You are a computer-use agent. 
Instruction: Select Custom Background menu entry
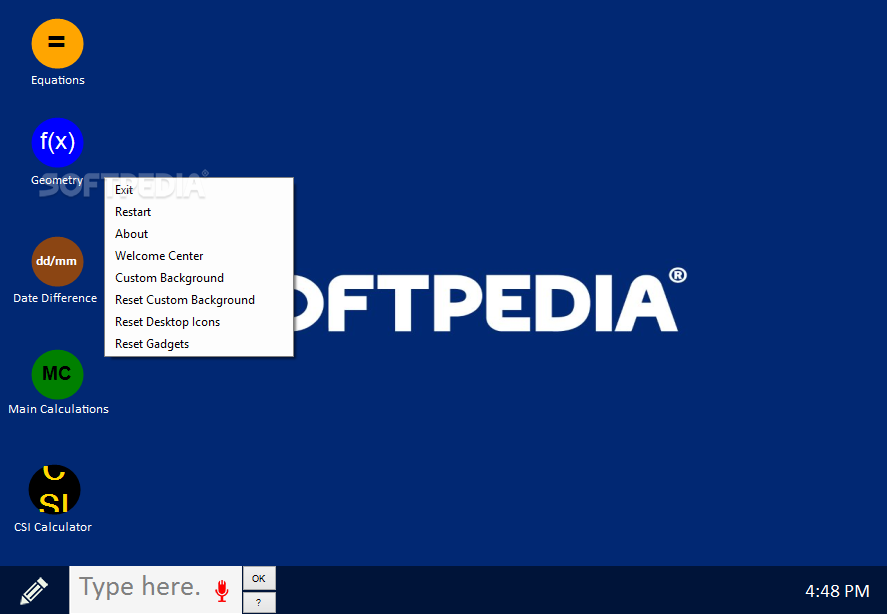tap(199, 278)
